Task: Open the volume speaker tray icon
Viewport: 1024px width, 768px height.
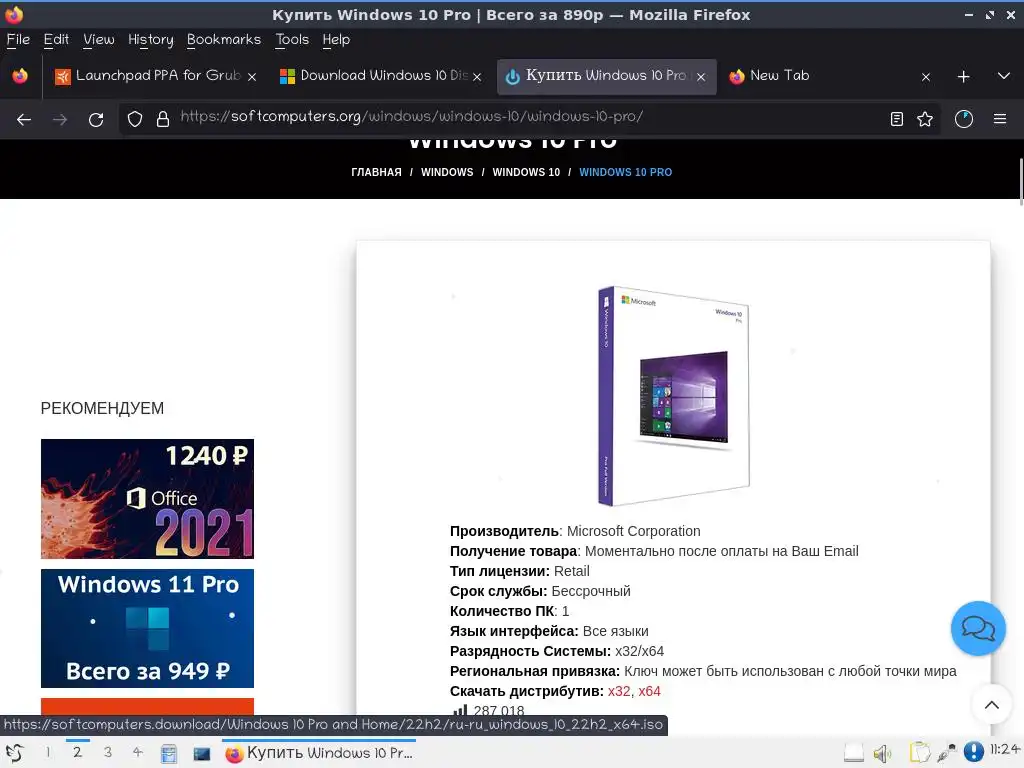Action: (x=882, y=754)
